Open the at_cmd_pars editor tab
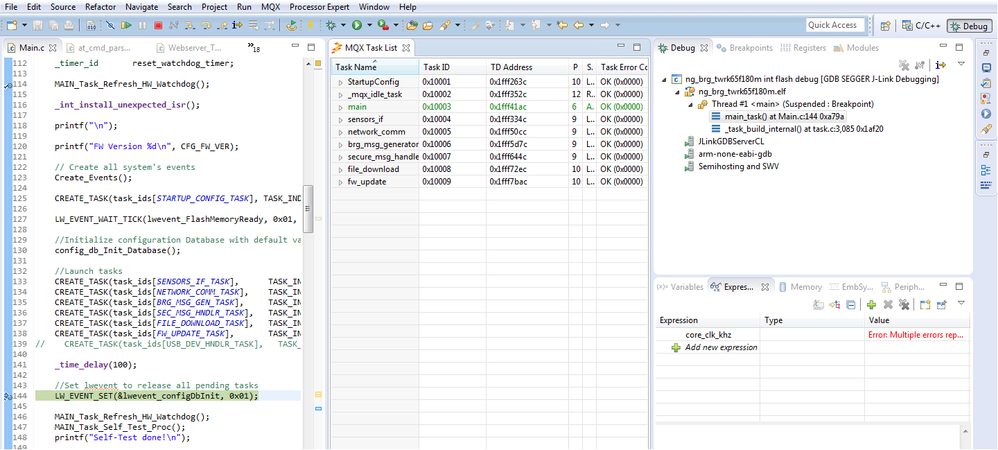This screenshot has height=450, width=998. pyautogui.click(x=99, y=48)
